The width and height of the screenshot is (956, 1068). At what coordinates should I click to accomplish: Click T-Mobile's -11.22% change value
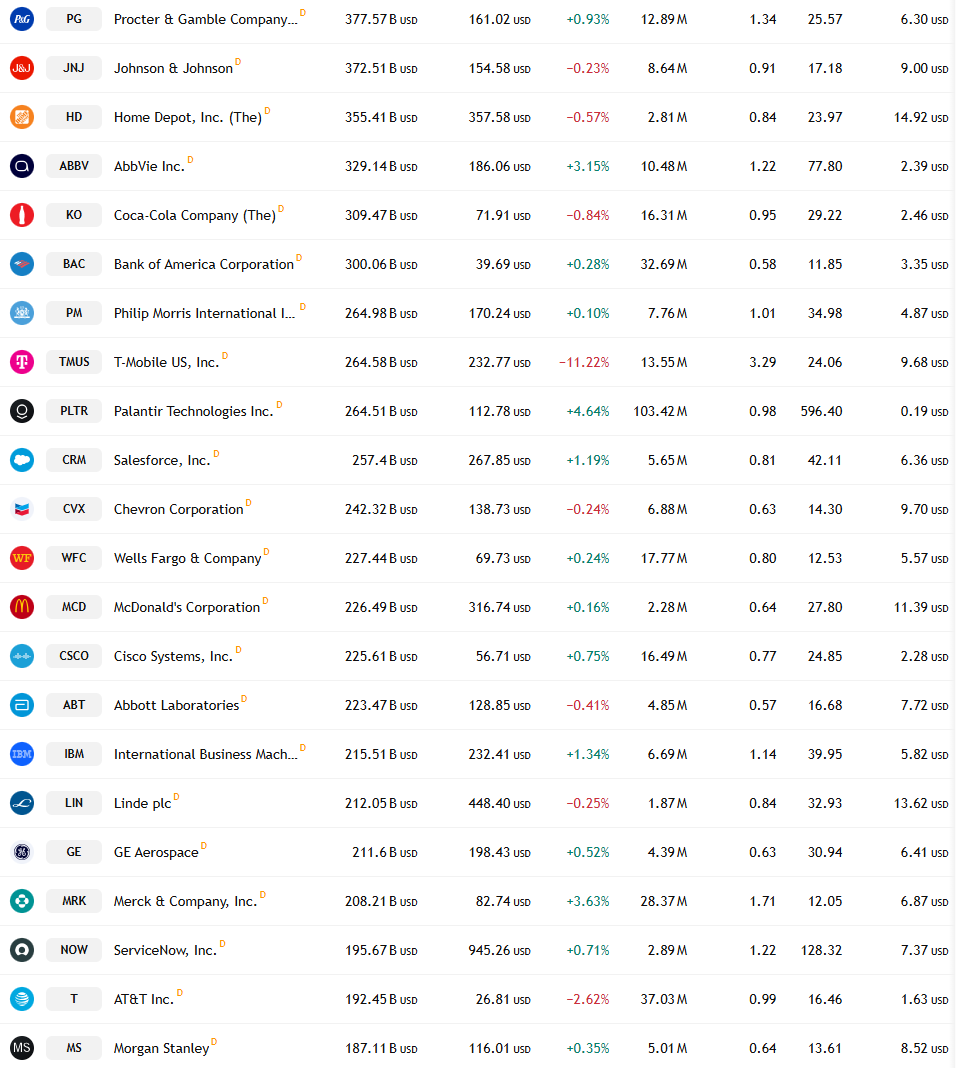point(584,362)
